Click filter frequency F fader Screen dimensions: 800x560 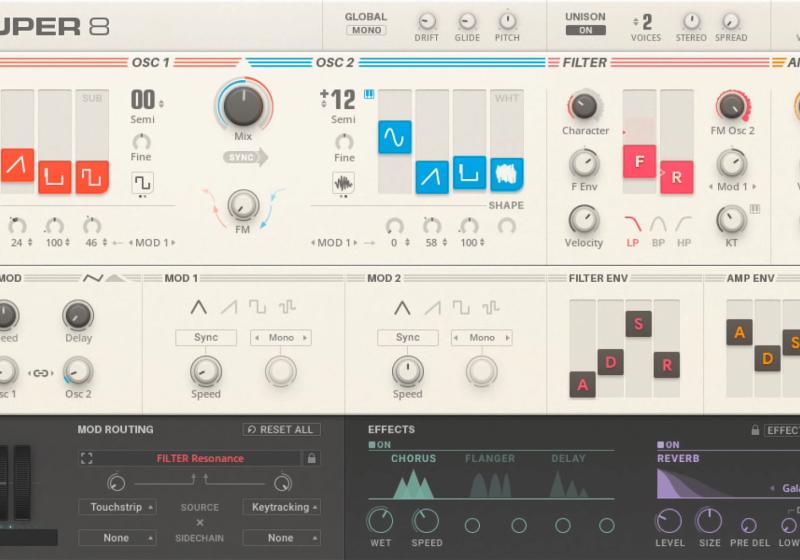click(639, 162)
